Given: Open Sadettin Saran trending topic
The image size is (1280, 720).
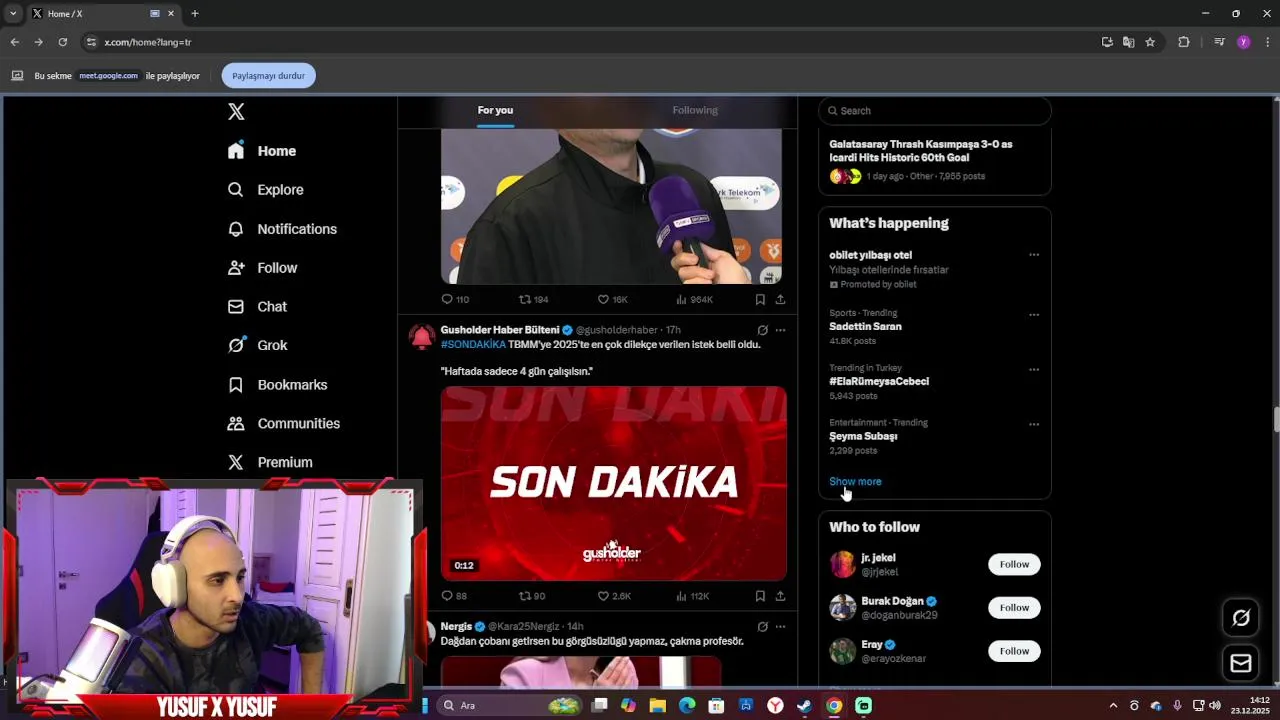Looking at the screenshot, I should point(865,327).
